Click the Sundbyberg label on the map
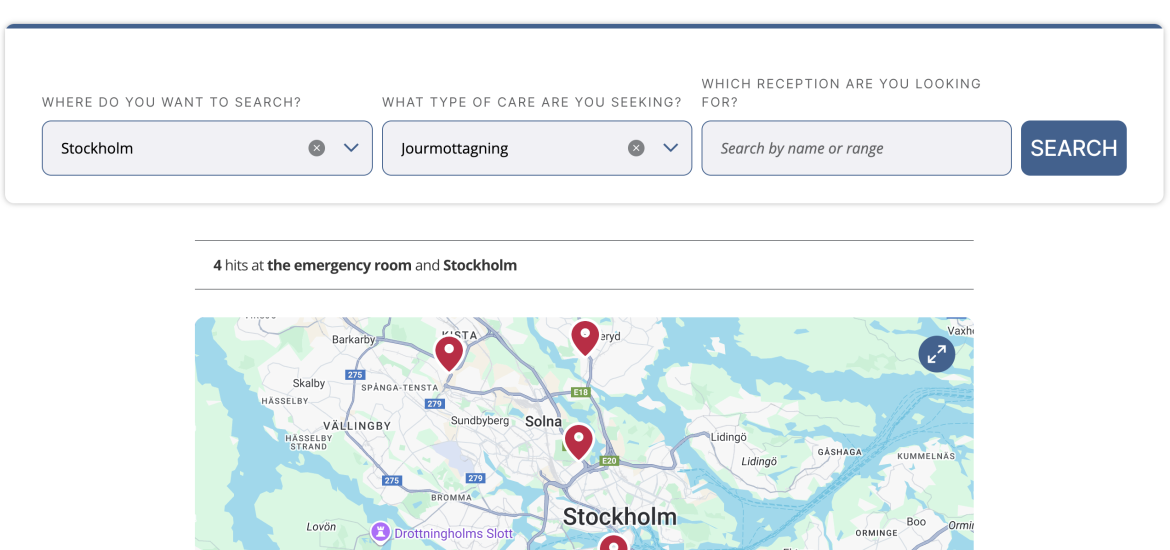1170x550 pixels. click(480, 421)
